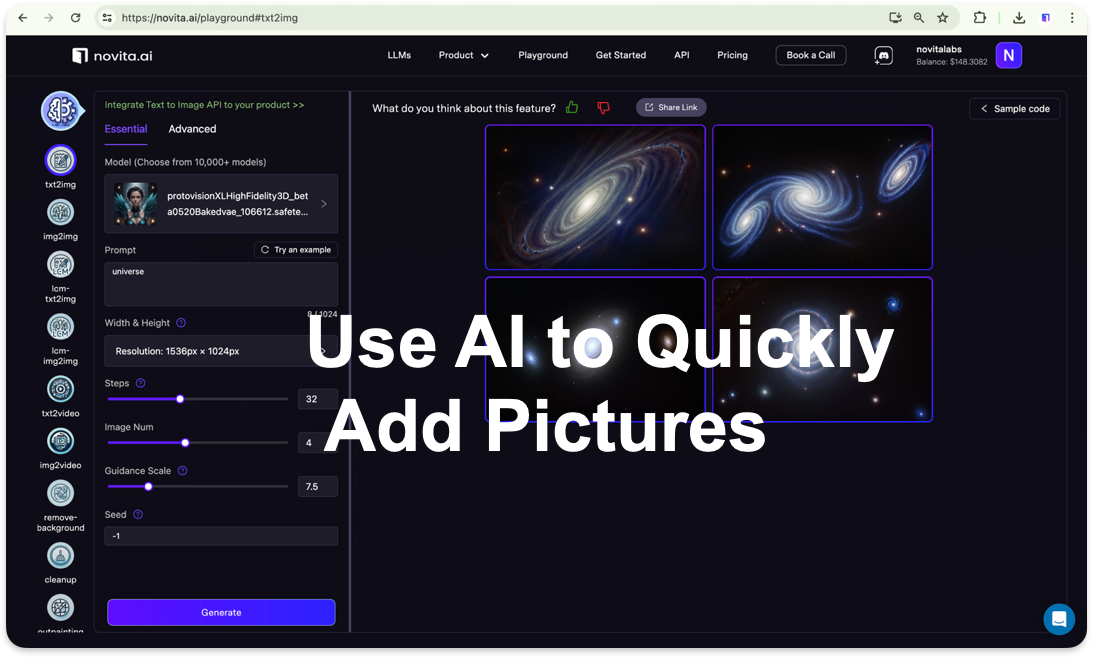Click the install app icon in address bar
This screenshot has width=1094, height=658.
pos(895,18)
